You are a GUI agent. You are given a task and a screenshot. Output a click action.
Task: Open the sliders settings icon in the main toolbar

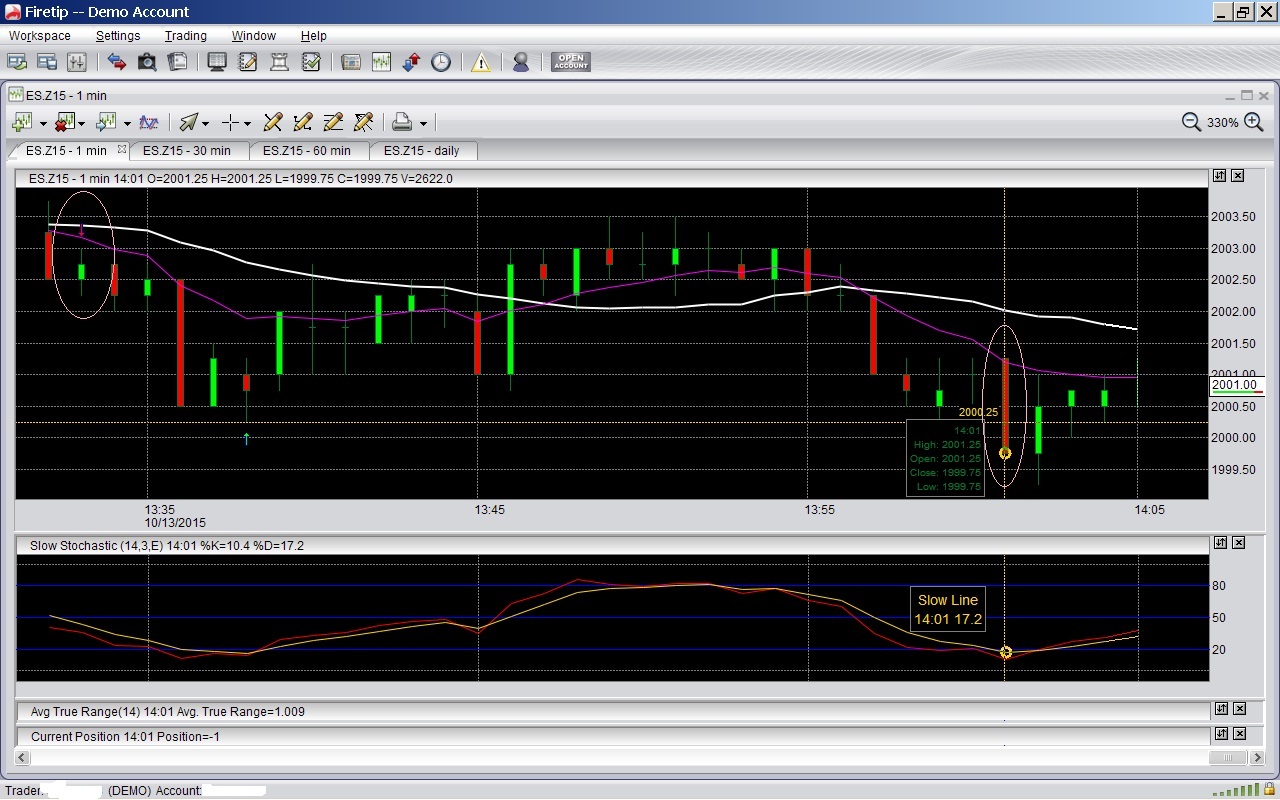(77, 62)
